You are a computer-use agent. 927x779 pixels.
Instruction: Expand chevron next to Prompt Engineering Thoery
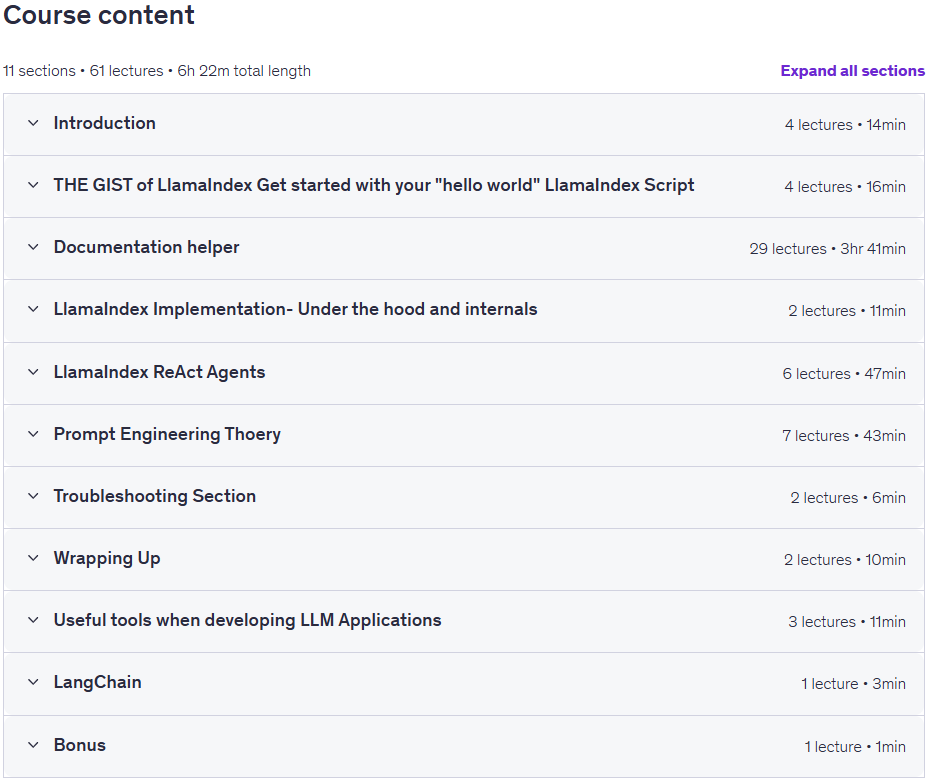[33, 434]
